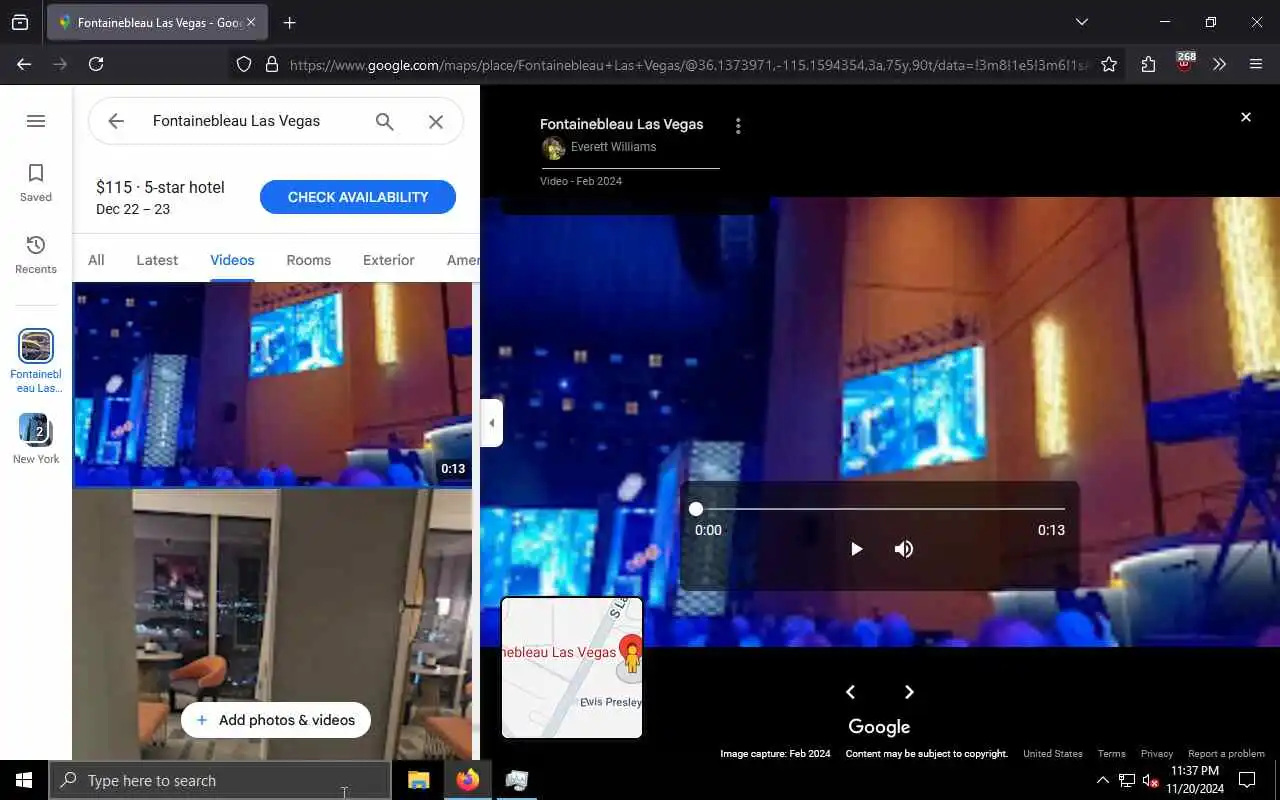Close the video viewer
Viewport: 1280px width, 800px height.
[1246, 117]
